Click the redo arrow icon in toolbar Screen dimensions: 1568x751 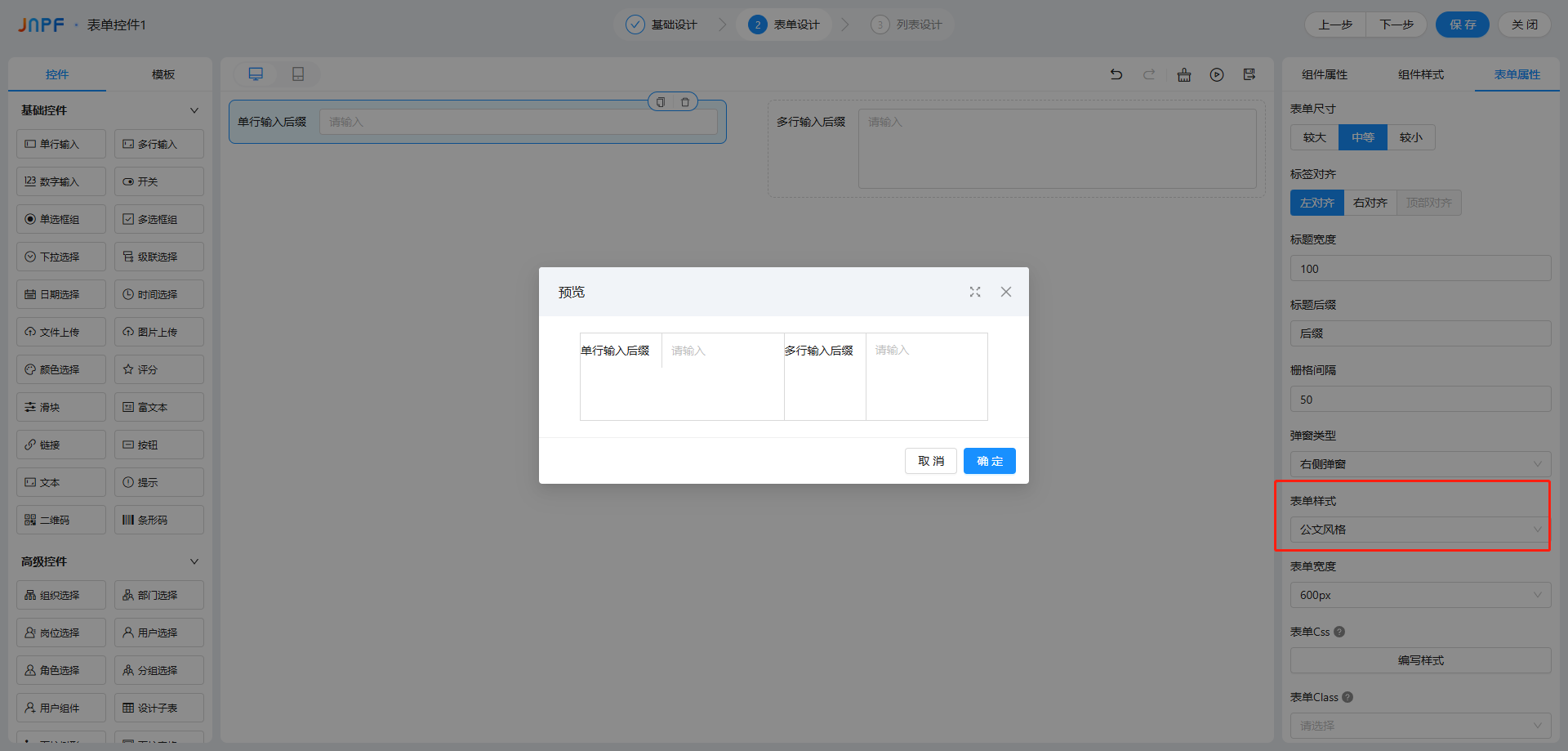(1149, 74)
